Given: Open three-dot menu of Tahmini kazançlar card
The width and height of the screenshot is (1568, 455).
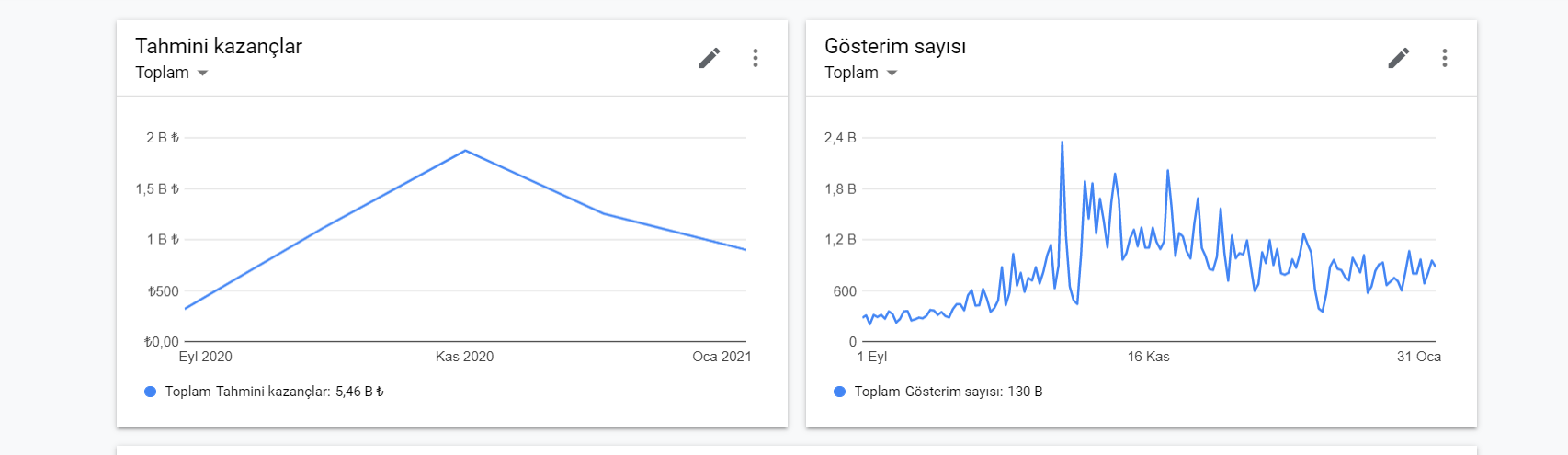Looking at the screenshot, I should point(756,58).
